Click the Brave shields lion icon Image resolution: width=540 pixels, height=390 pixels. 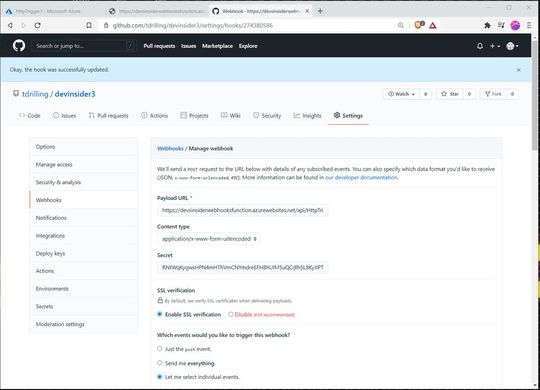pyautogui.click(x=418, y=25)
